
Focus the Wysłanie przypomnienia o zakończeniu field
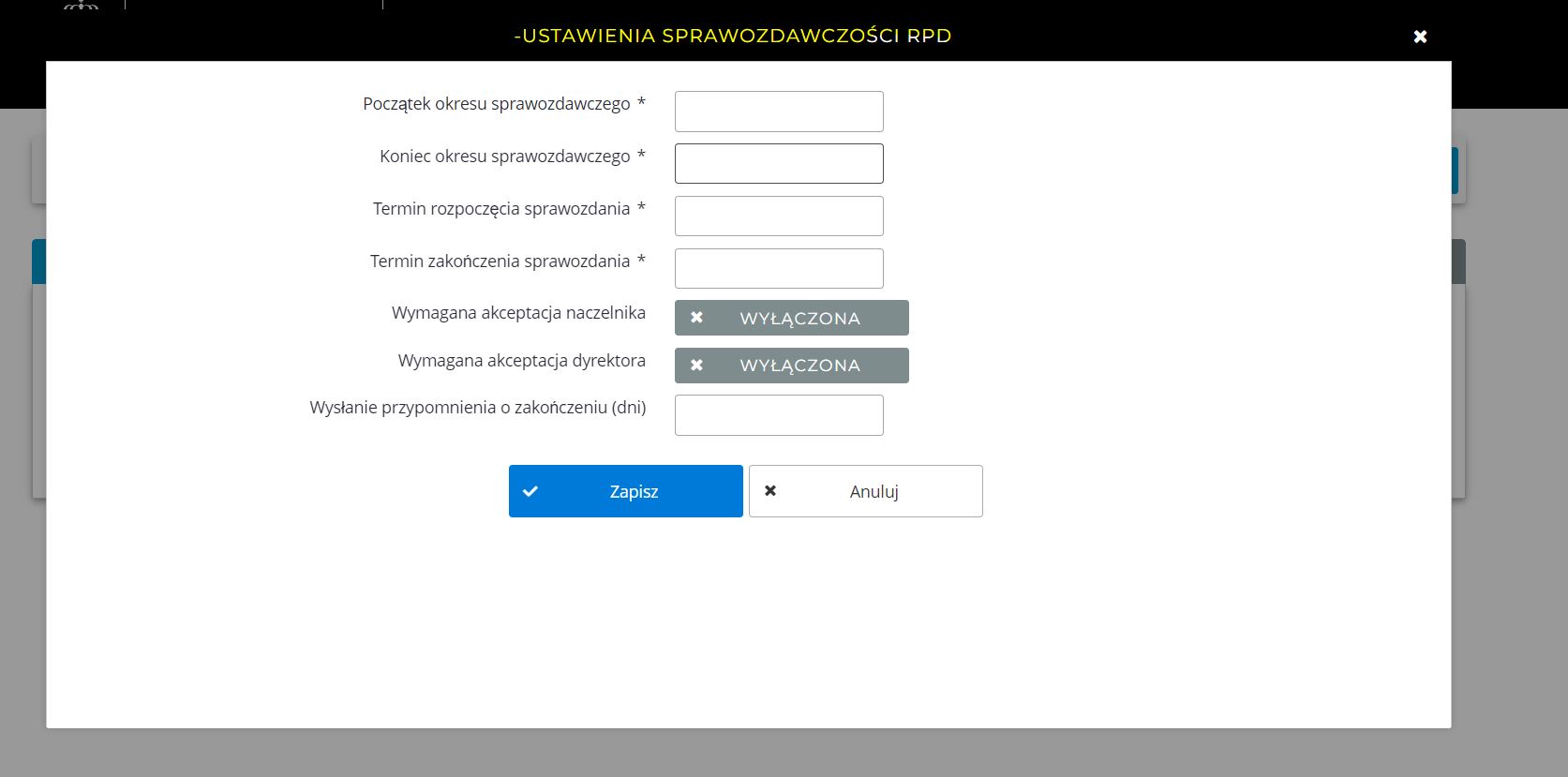(779, 415)
